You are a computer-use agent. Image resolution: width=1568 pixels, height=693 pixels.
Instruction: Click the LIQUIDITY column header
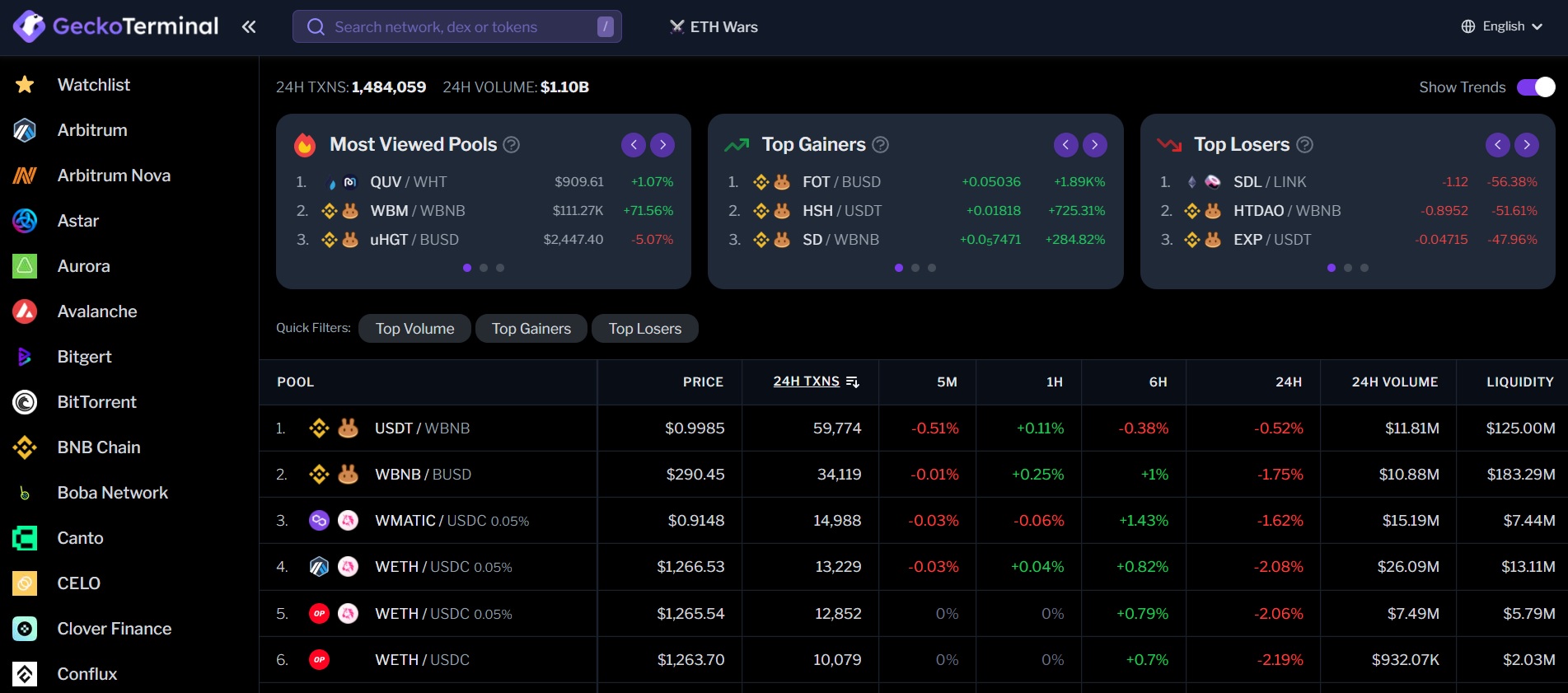(1520, 382)
